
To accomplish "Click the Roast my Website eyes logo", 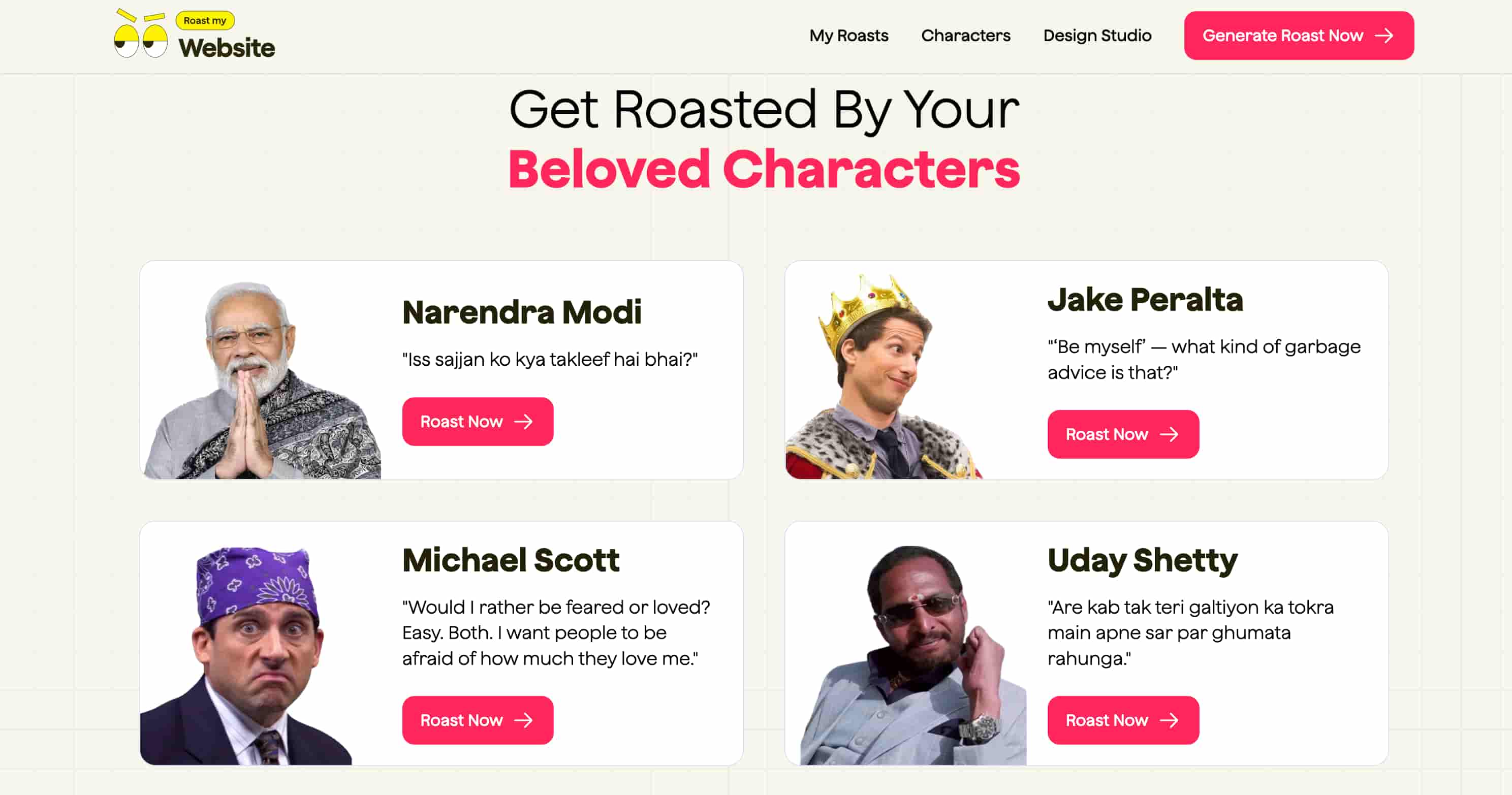I will click(141, 34).
